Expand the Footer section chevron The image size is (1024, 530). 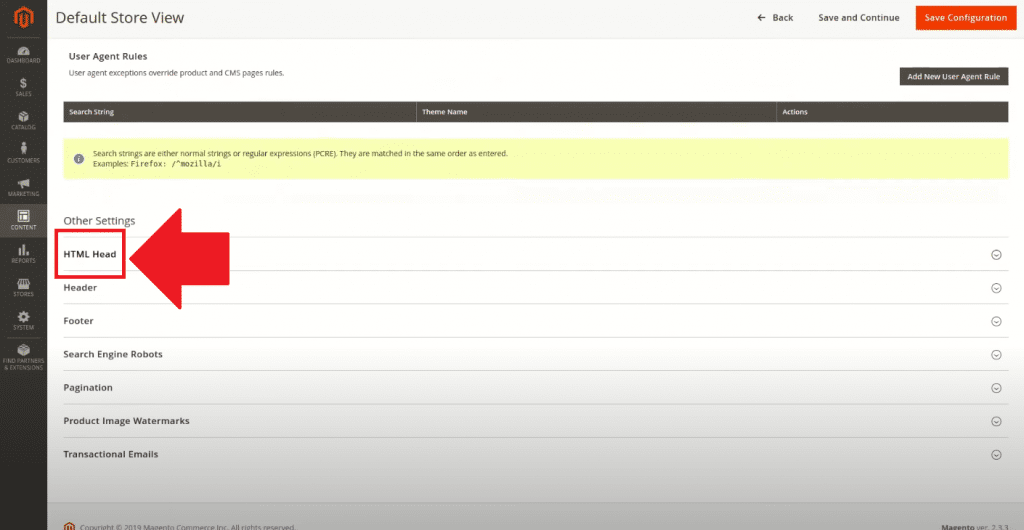(996, 321)
